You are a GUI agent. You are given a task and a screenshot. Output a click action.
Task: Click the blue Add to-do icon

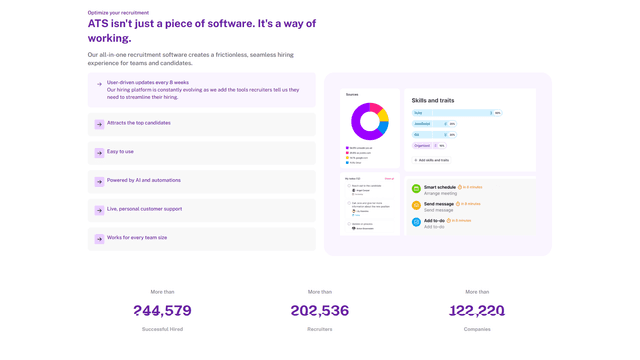point(416,222)
